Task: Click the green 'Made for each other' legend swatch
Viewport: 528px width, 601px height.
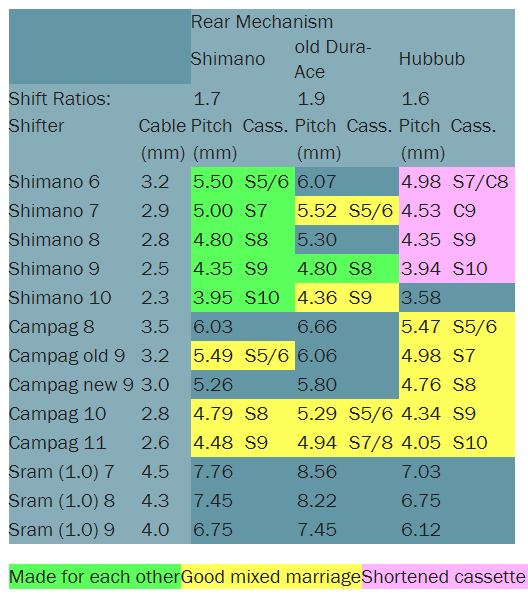Action: [95, 576]
